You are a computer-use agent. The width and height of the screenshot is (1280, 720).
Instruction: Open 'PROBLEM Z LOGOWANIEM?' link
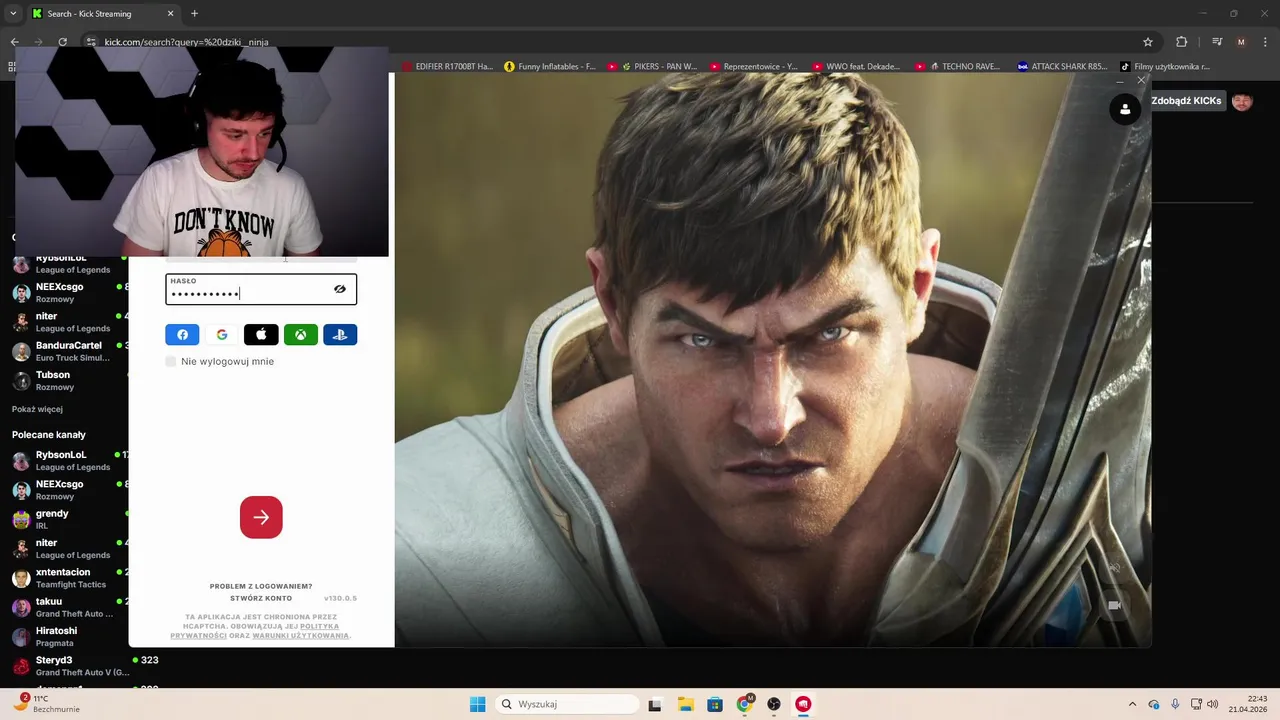(261, 586)
